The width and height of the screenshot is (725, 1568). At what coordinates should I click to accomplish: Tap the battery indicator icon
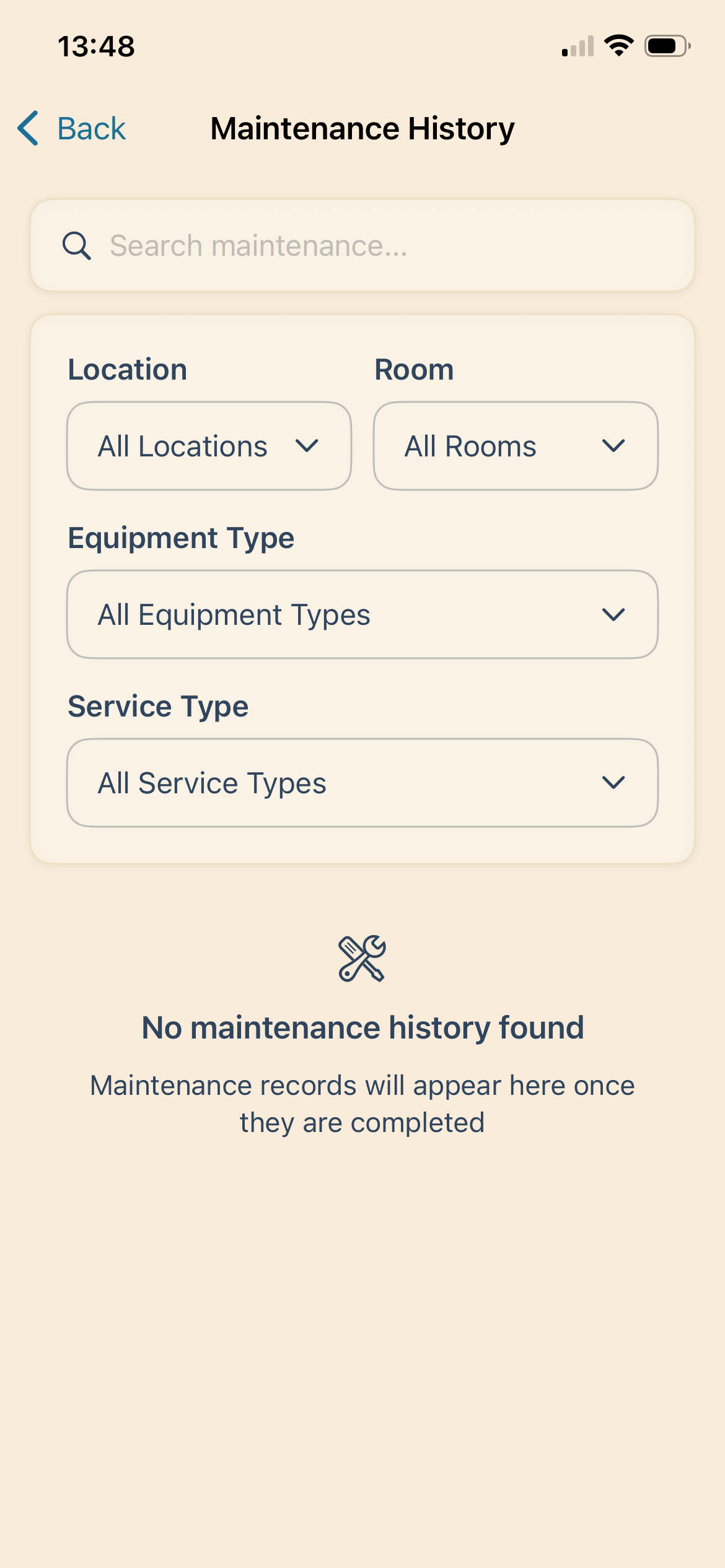667,46
